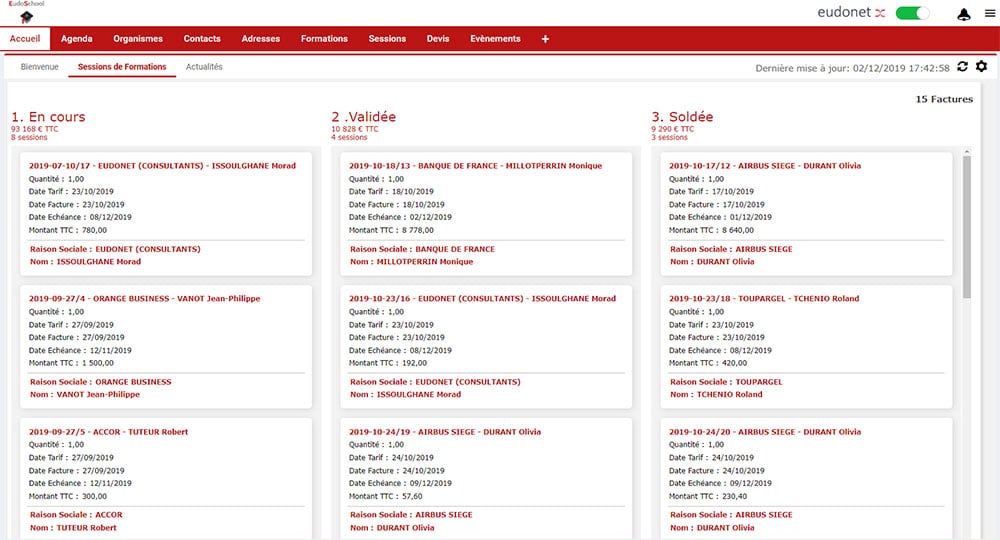
Task: Open the Formations tab
Action: coord(324,39)
